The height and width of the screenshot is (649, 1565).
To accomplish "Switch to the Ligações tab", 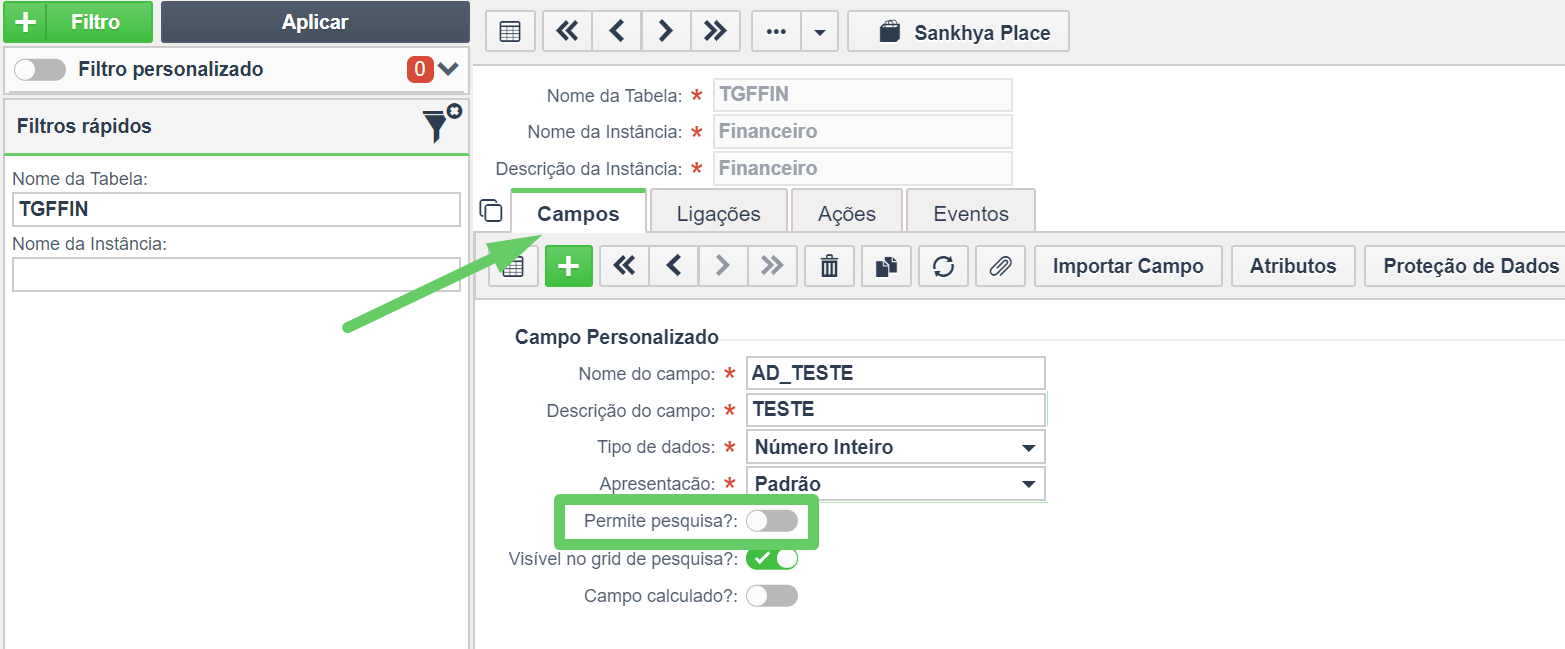I will coord(718,213).
